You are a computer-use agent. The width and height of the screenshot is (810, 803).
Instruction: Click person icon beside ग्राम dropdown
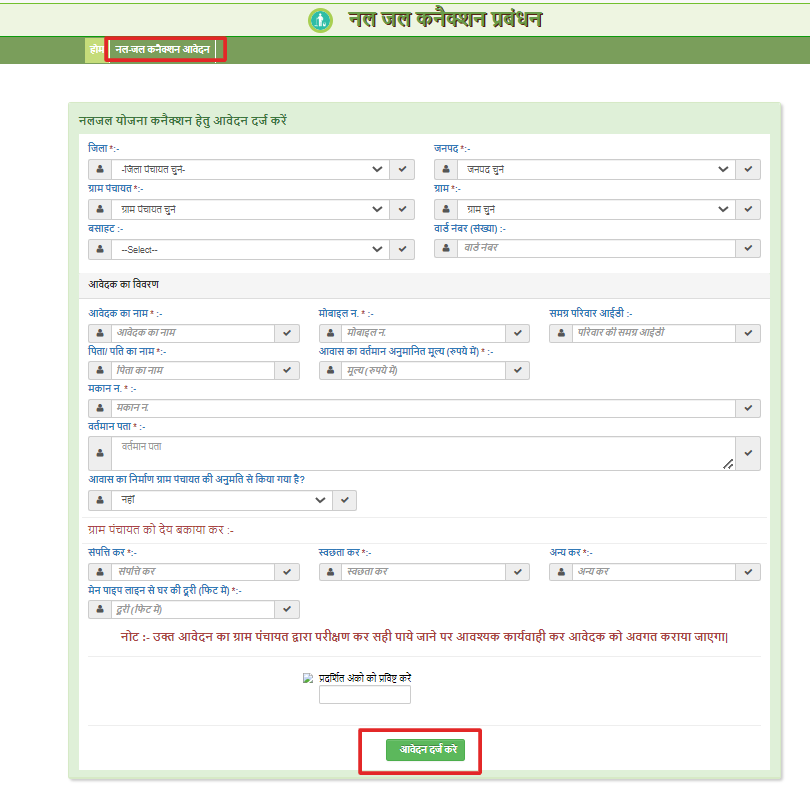coord(446,209)
